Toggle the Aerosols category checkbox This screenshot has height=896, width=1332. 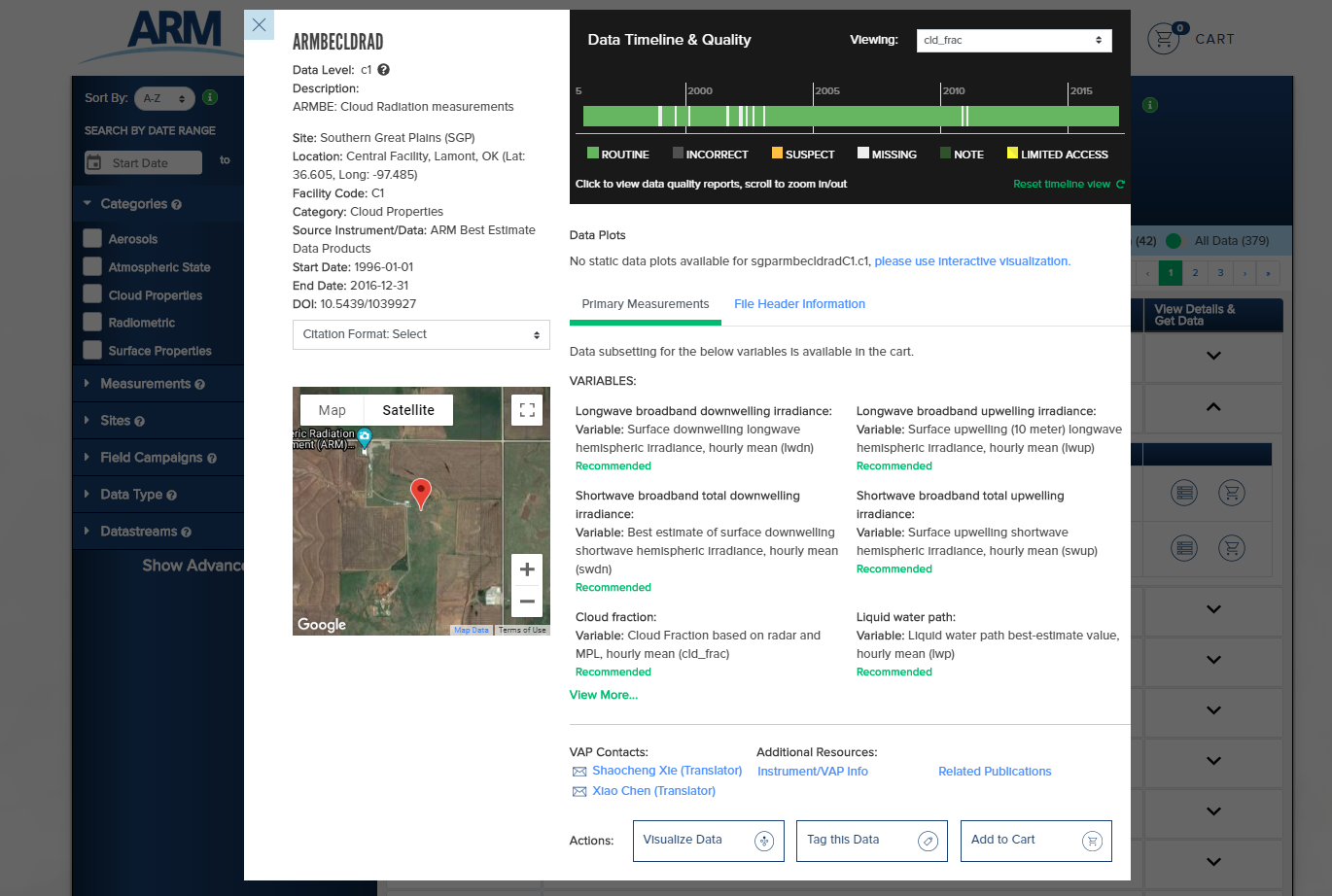click(x=92, y=238)
